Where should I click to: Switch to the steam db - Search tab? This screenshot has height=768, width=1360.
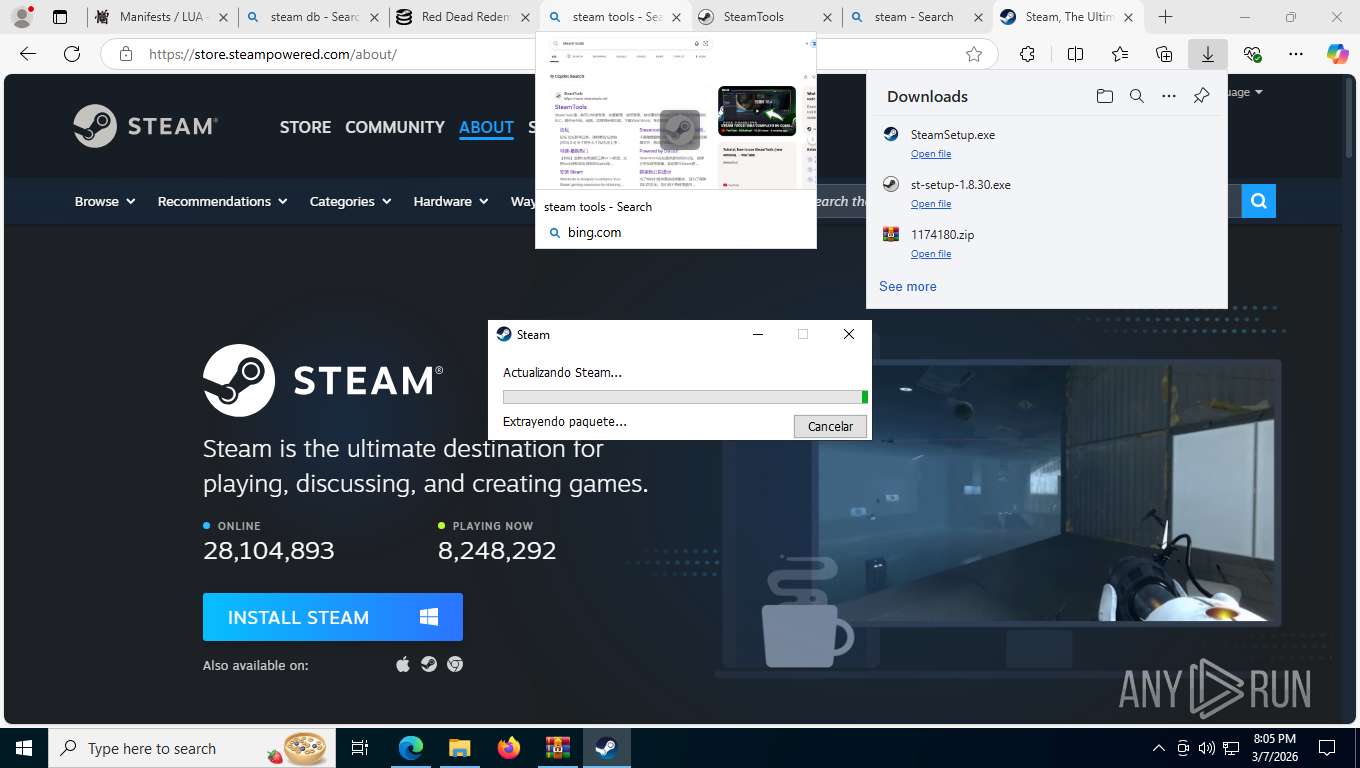coord(313,17)
